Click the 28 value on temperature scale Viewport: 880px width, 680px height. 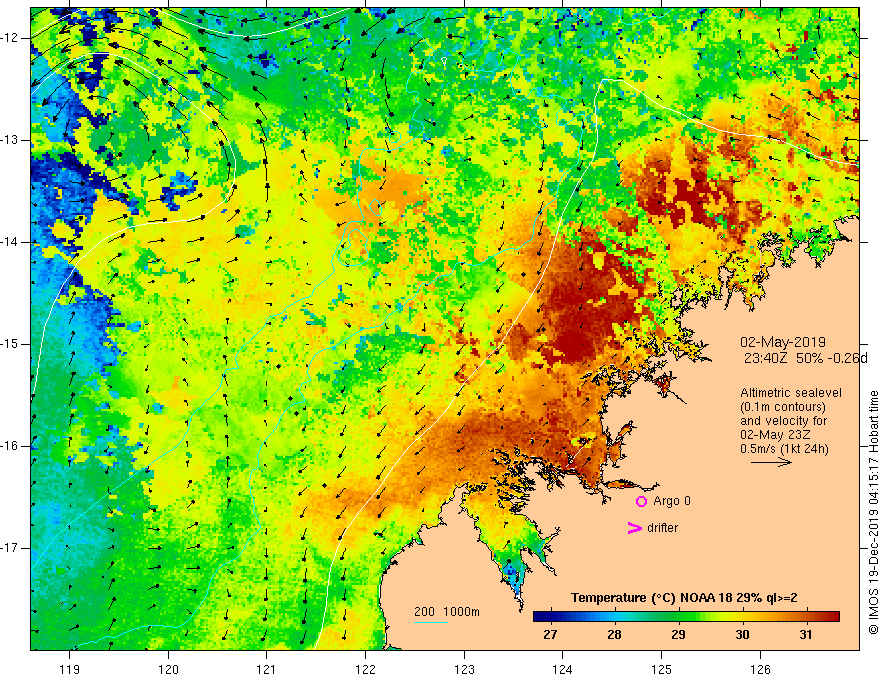tap(614, 635)
